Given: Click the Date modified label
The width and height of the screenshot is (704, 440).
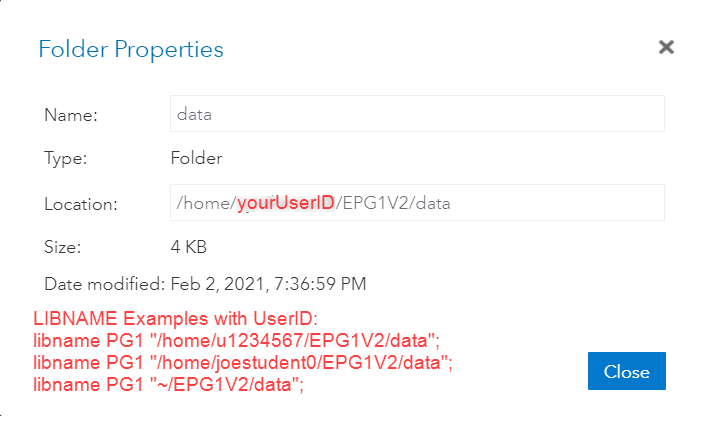Looking at the screenshot, I should click(x=104, y=284).
